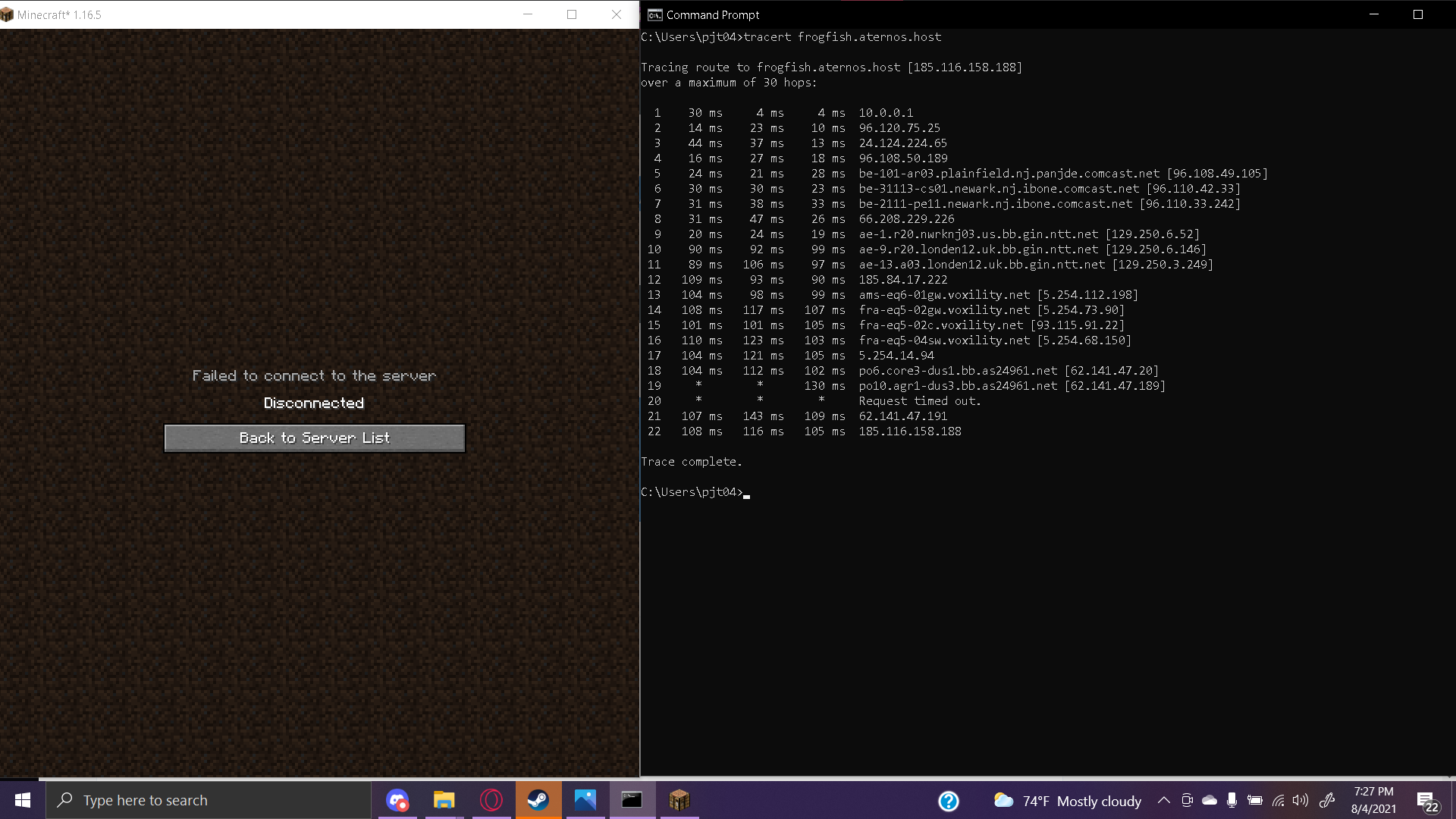This screenshot has width=1456, height=819.
Task: Click the C:\Users\pjt04> command prompt cursor line
Action: [x=695, y=491]
